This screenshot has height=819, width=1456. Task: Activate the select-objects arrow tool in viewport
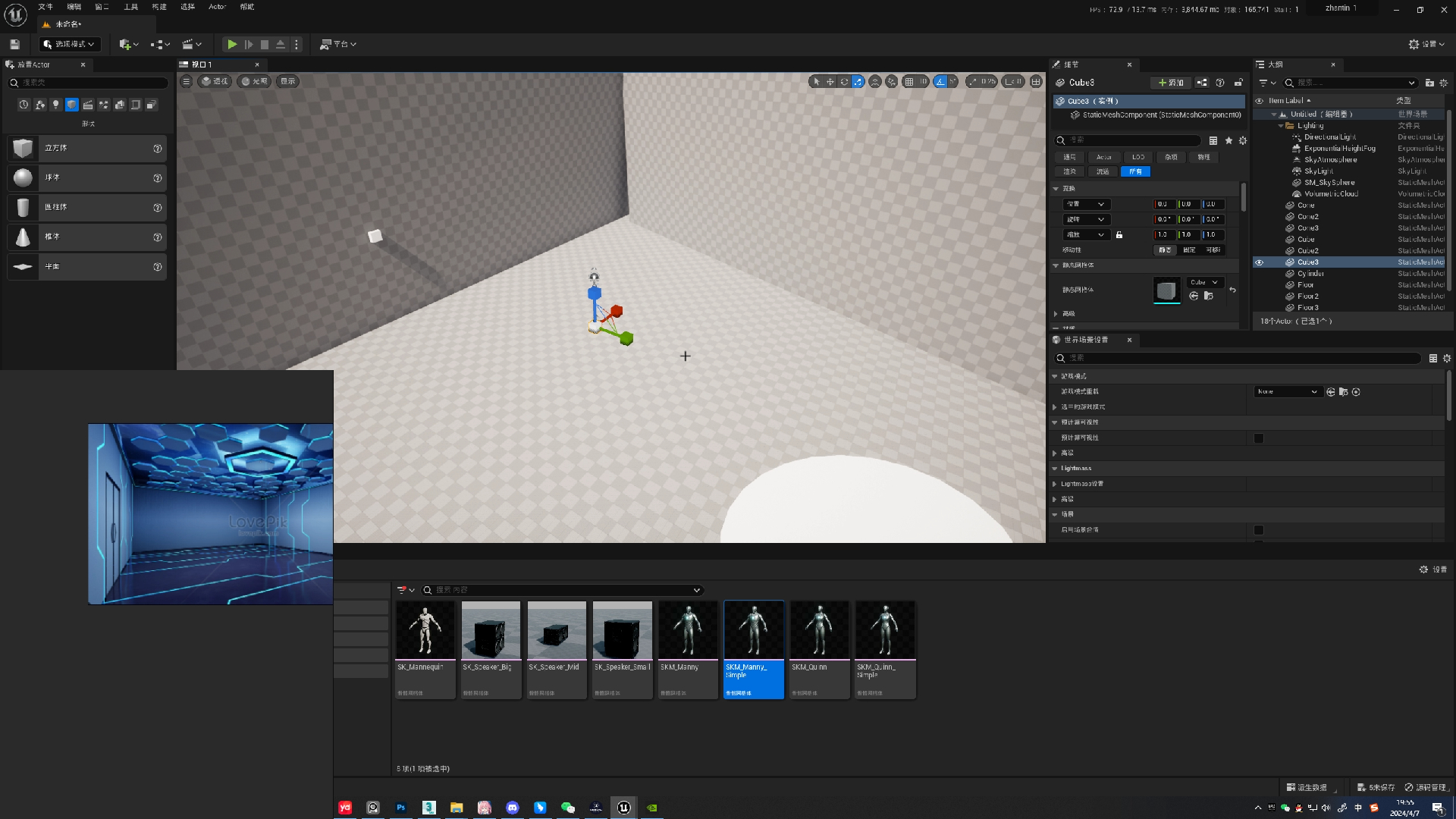click(x=816, y=81)
